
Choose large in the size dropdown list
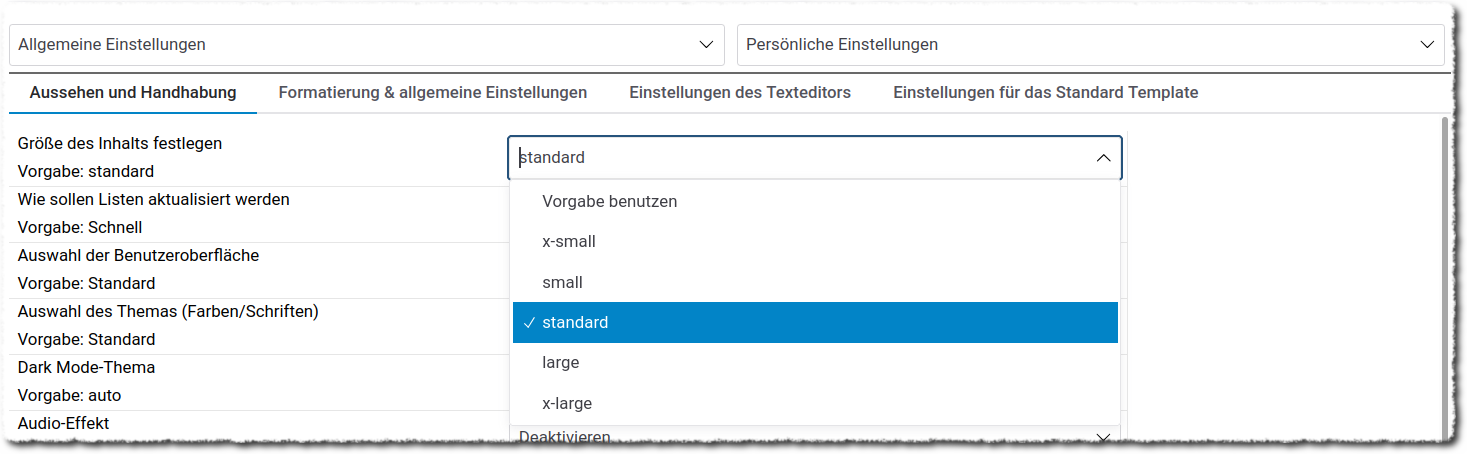pos(560,363)
